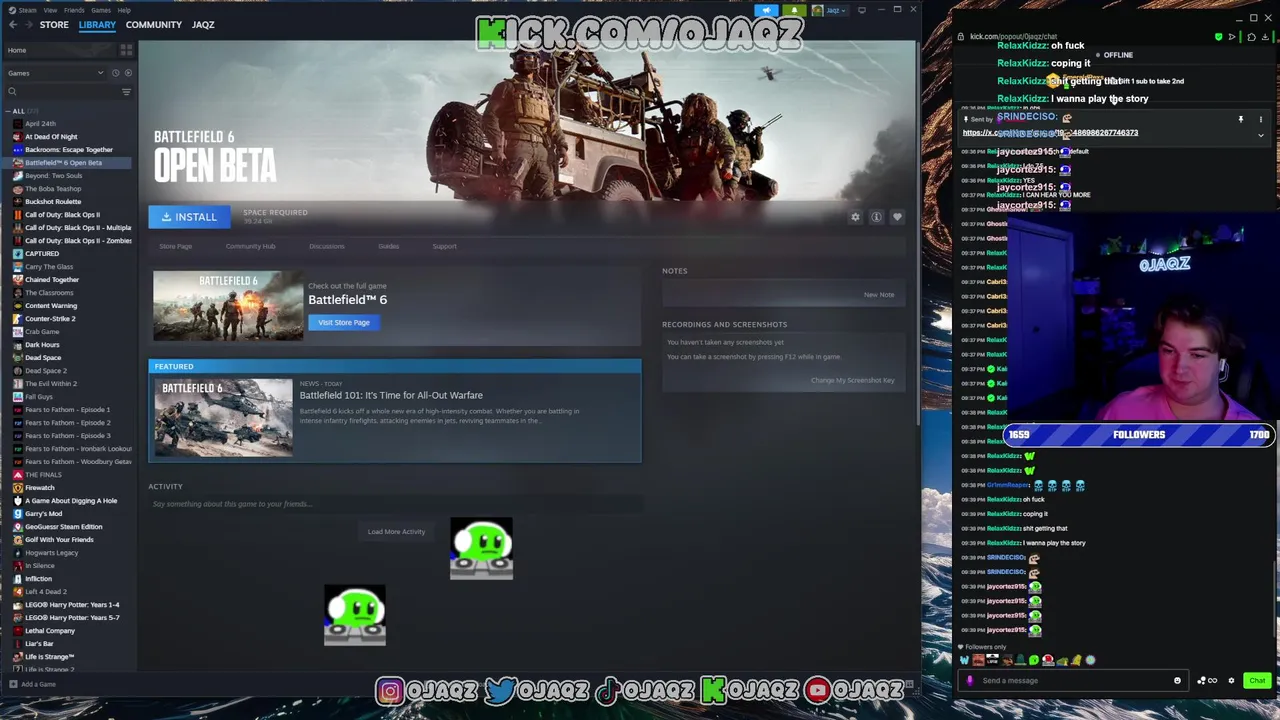Open Steam notifications bell icon
The width and height of the screenshot is (1280, 720).
click(794, 10)
